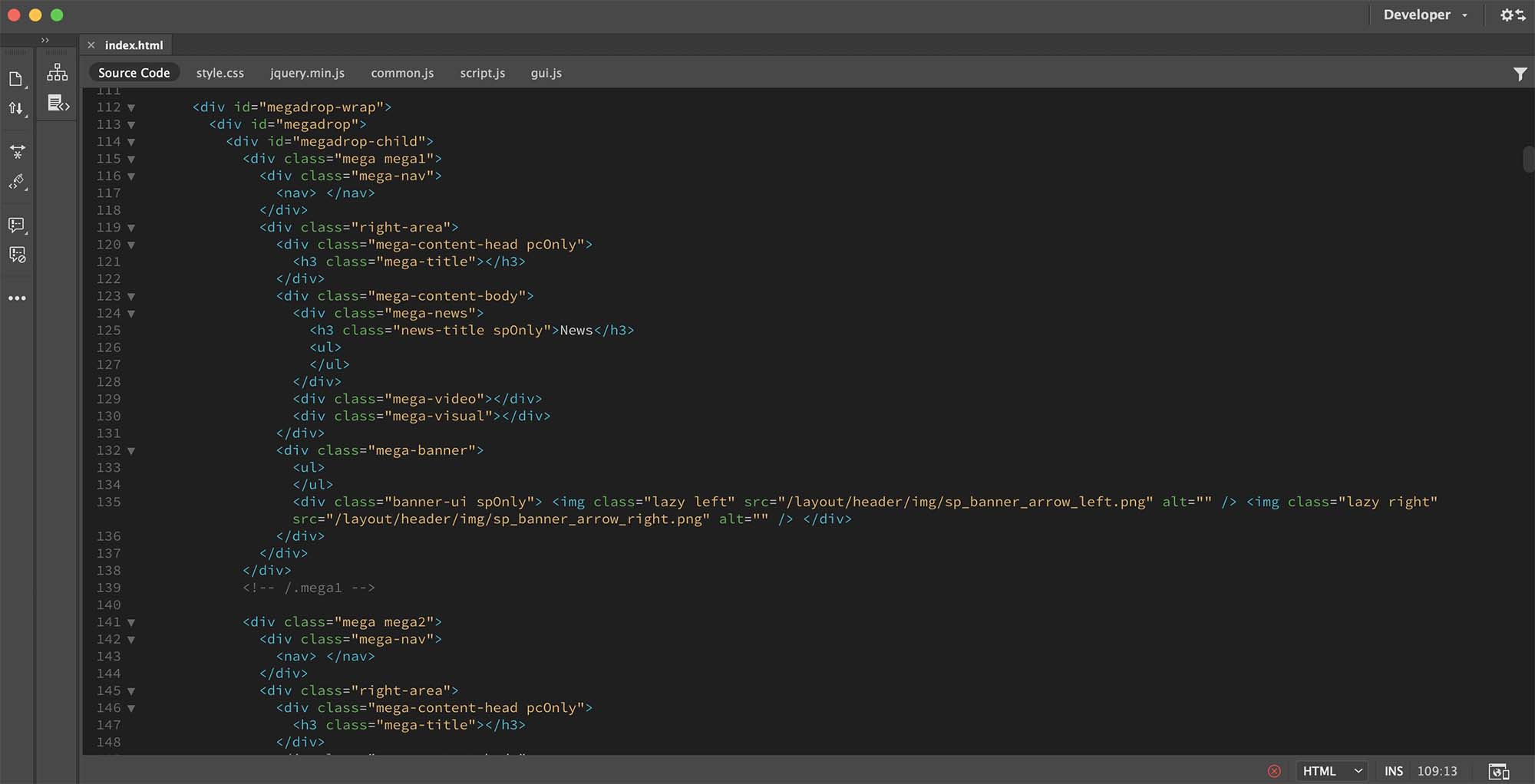This screenshot has width=1535, height=784.
Task: Click the Remove Comment icon
Action: pos(17,255)
